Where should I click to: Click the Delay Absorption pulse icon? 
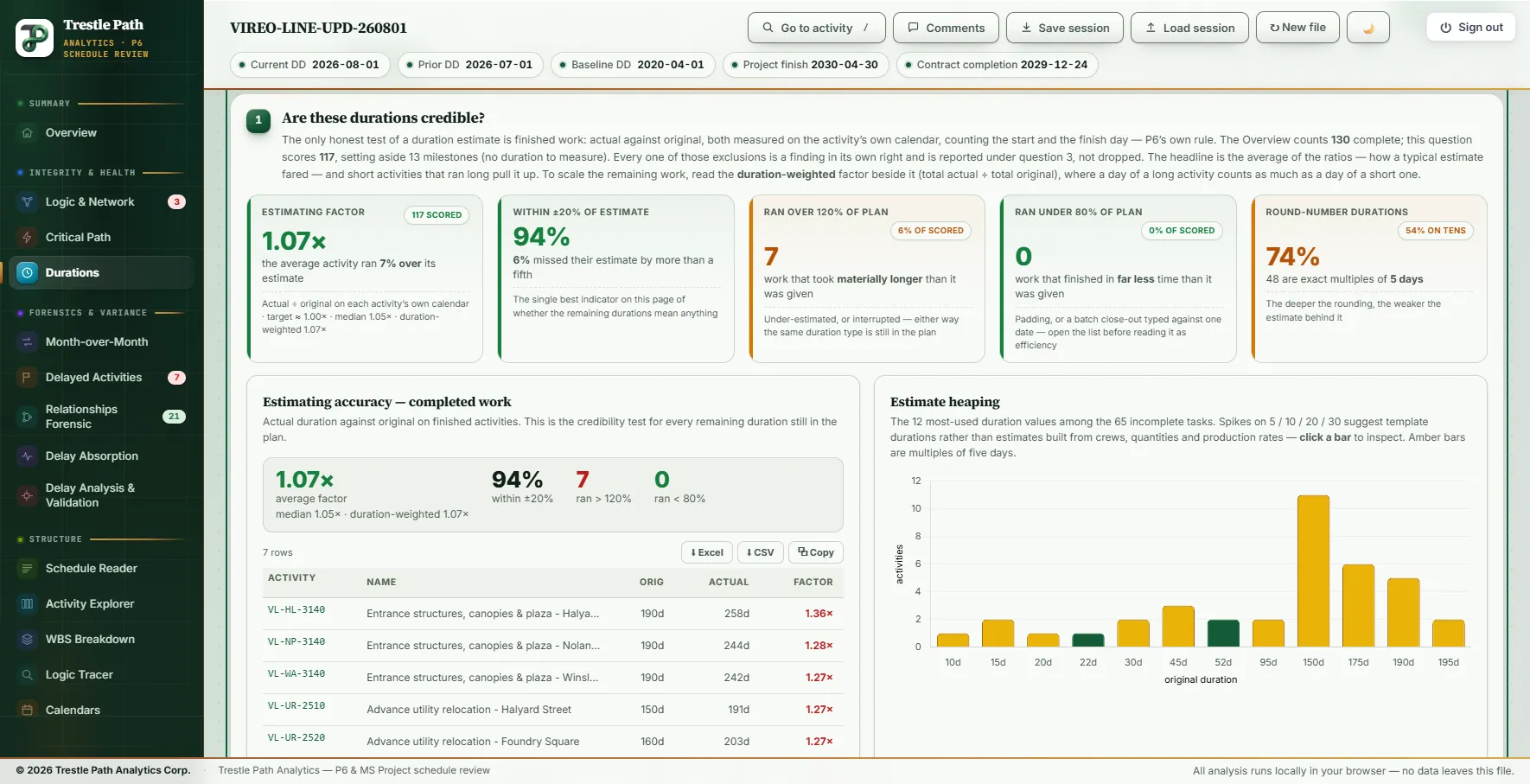pyautogui.click(x=27, y=456)
